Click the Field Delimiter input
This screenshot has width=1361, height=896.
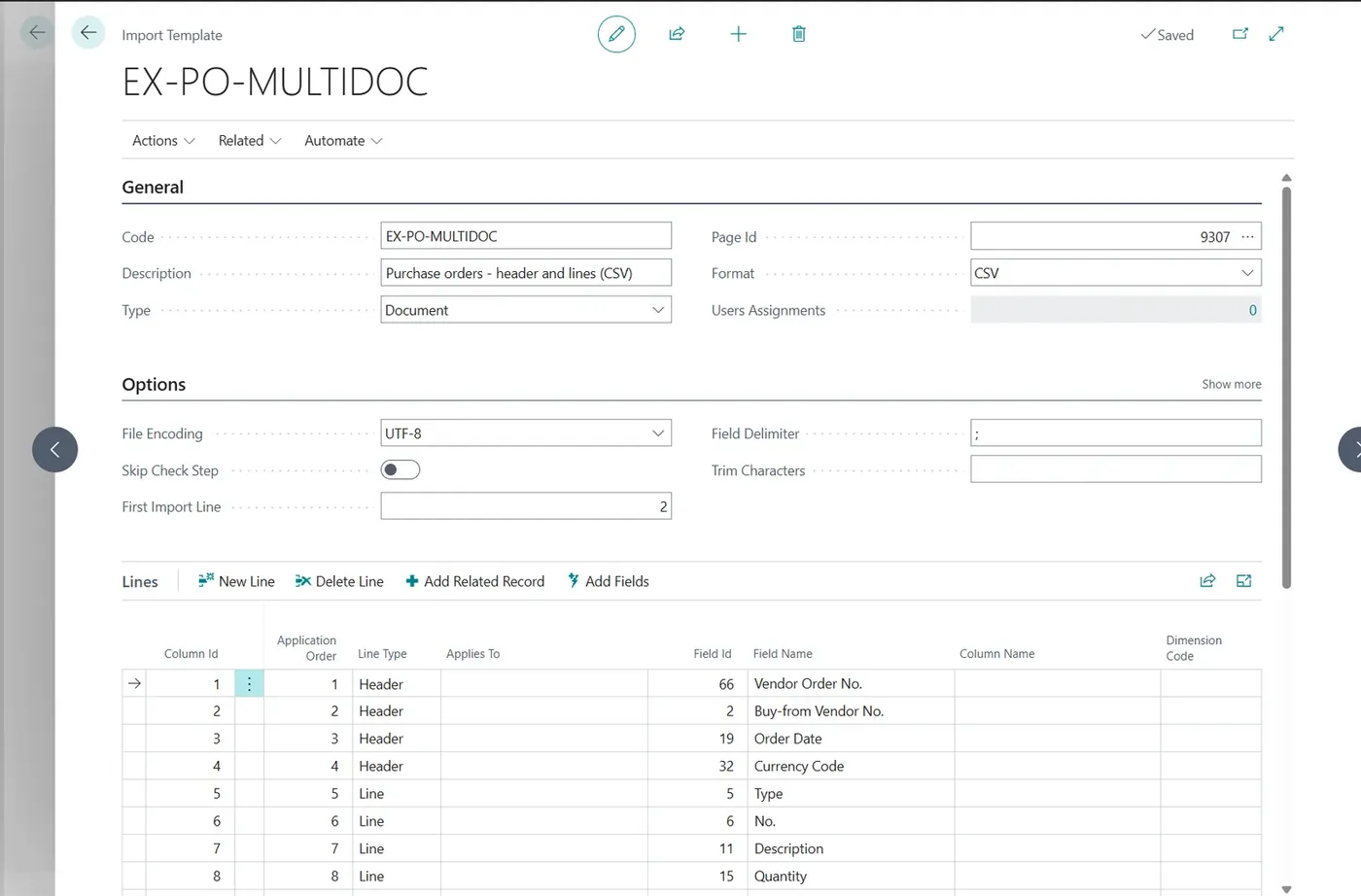(x=1116, y=433)
